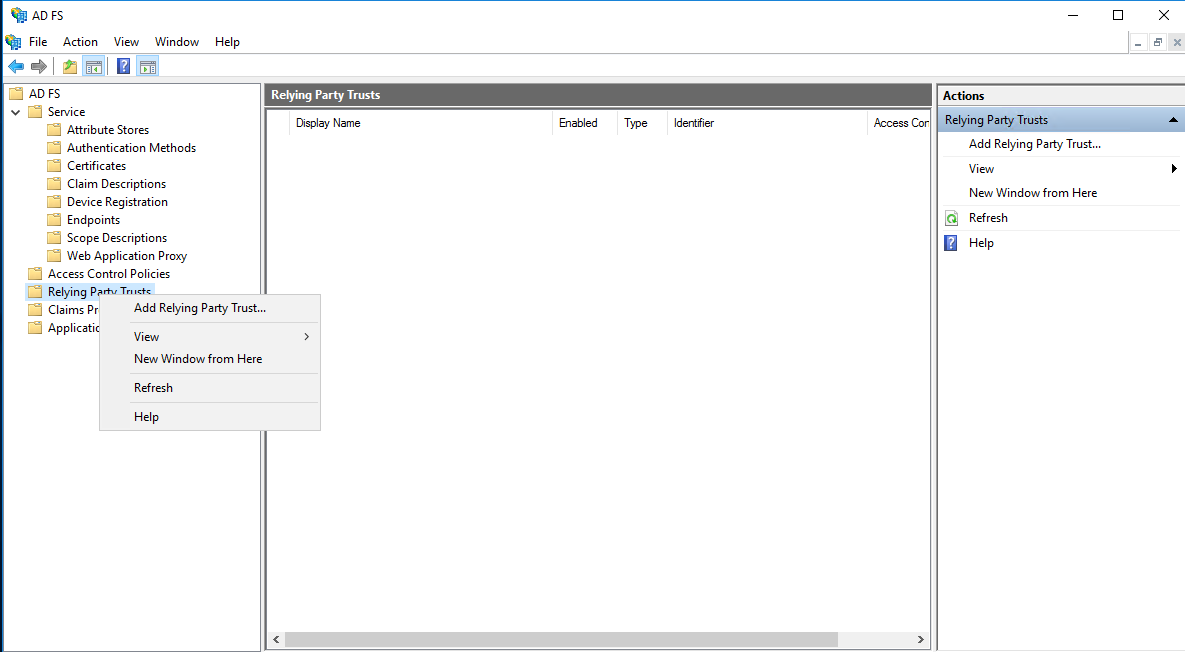
Task: Open the View menu in menu bar
Action: pyautogui.click(x=126, y=42)
